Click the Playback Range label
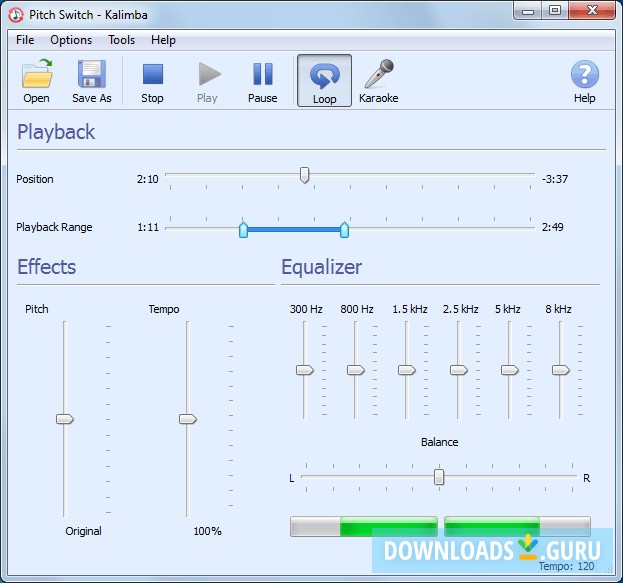 (54, 227)
